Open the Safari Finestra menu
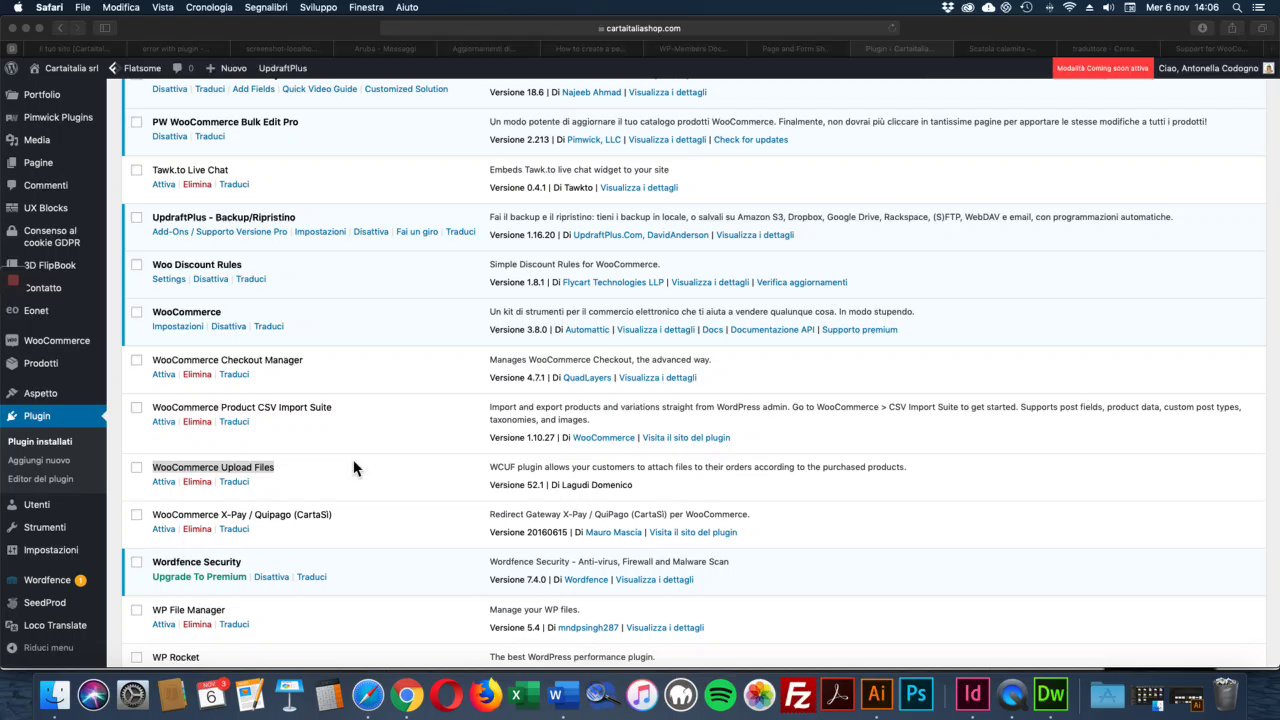The height and width of the screenshot is (720, 1280). pyautogui.click(x=366, y=7)
